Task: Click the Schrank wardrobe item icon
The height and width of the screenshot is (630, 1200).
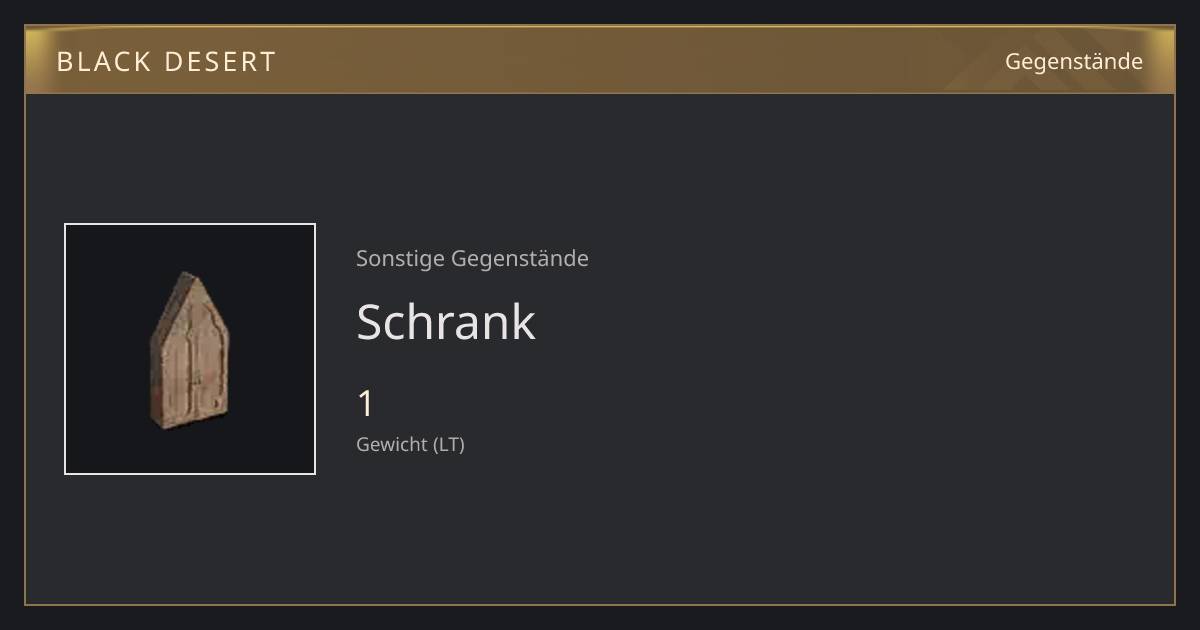Action: pos(189,349)
